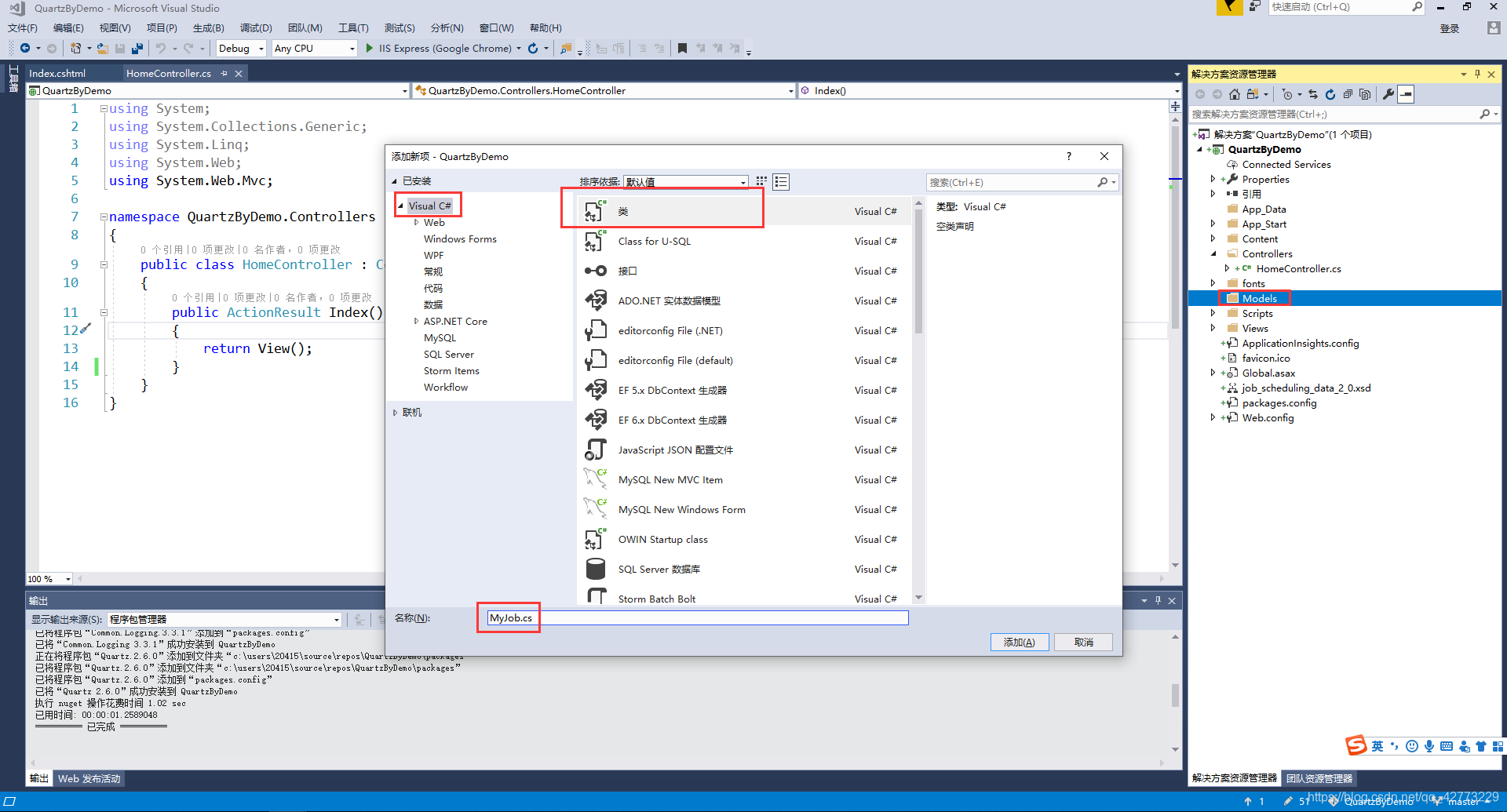The height and width of the screenshot is (812, 1507).
Task: Click the dialog help question mark
Action: click(1069, 156)
